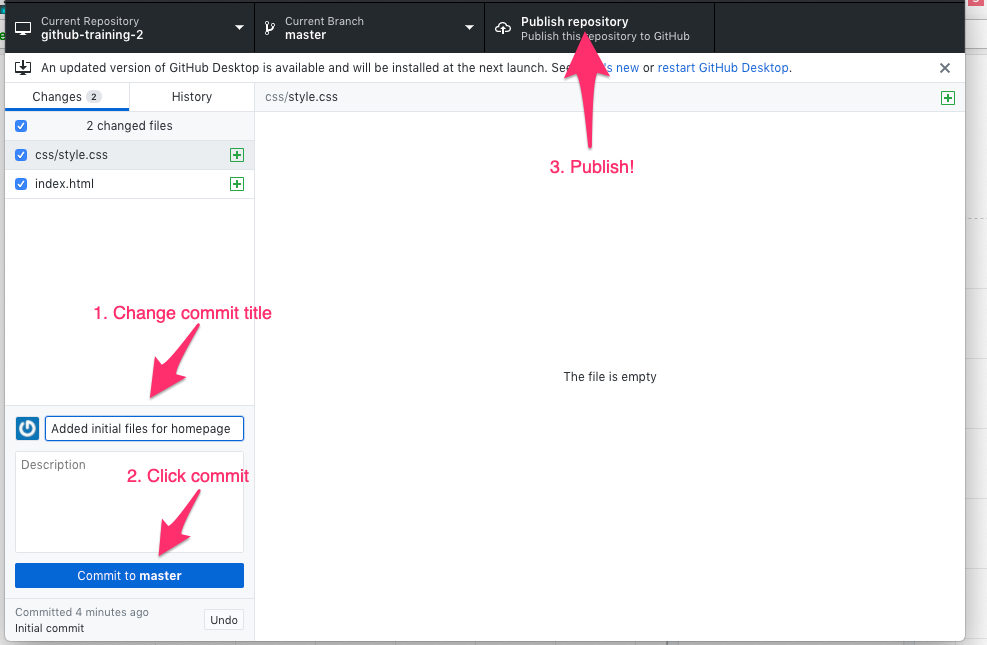Open the Current Repository dropdown arrow
Image resolution: width=987 pixels, height=645 pixels.
tap(239, 28)
